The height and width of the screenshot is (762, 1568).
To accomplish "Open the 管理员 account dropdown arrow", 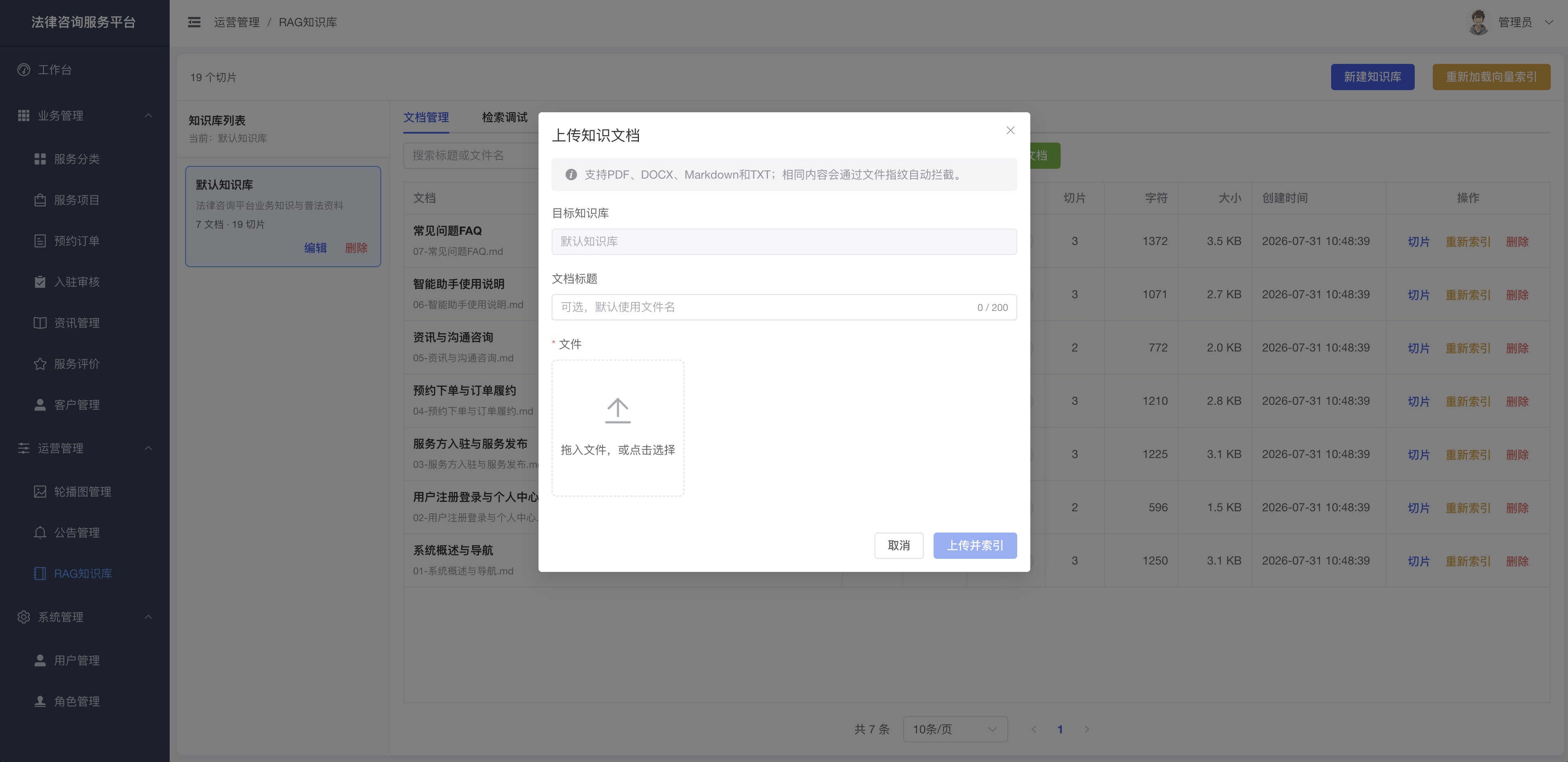I will (1549, 23).
